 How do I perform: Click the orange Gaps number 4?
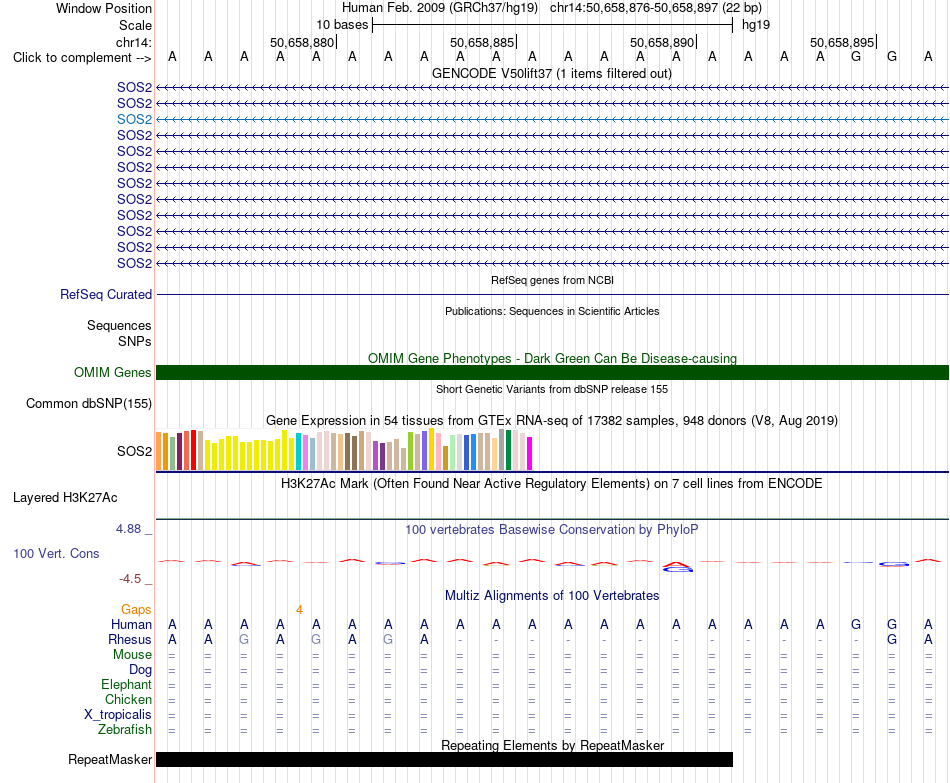click(299, 610)
